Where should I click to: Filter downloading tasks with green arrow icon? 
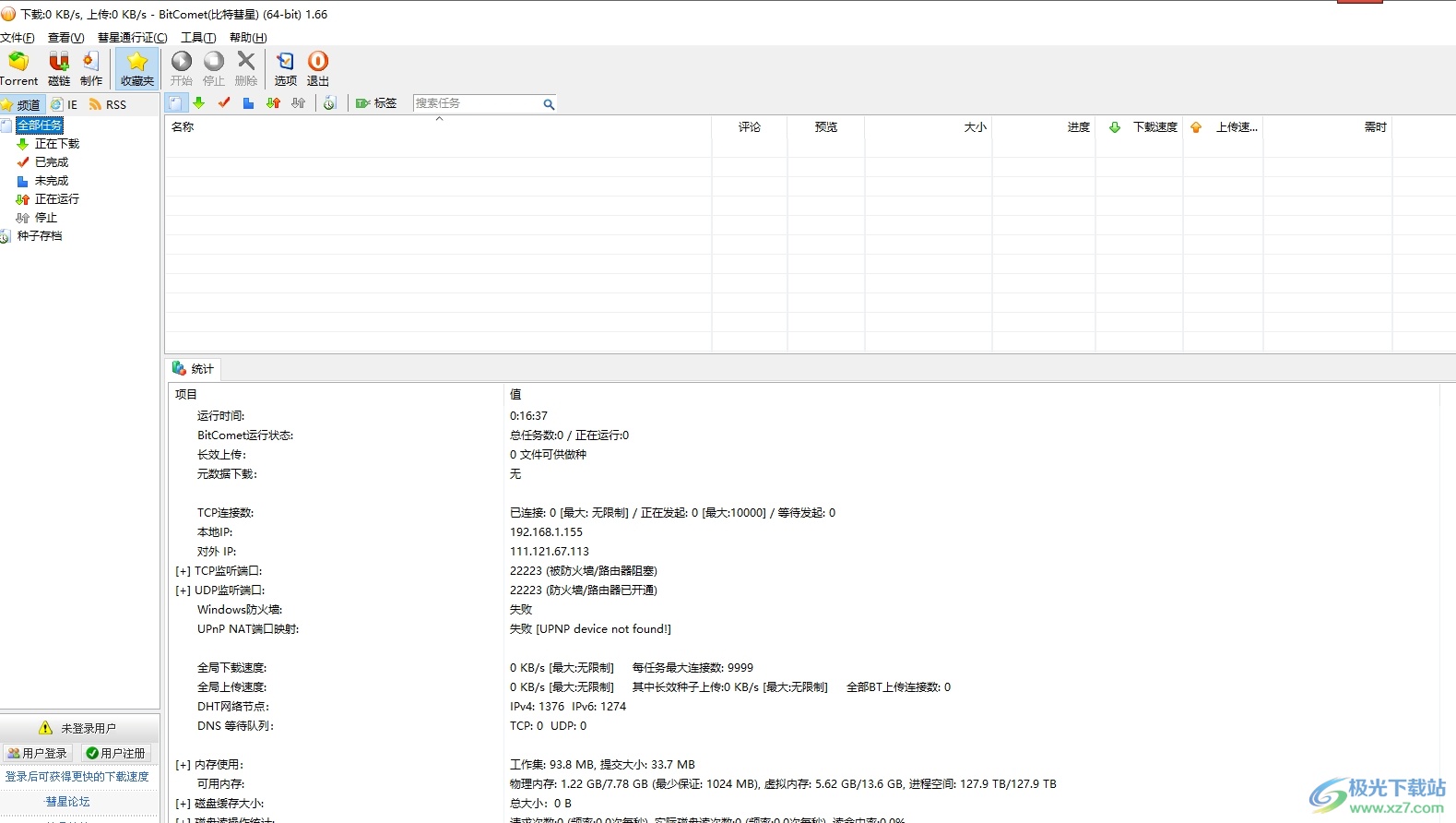(x=199, y=103)
